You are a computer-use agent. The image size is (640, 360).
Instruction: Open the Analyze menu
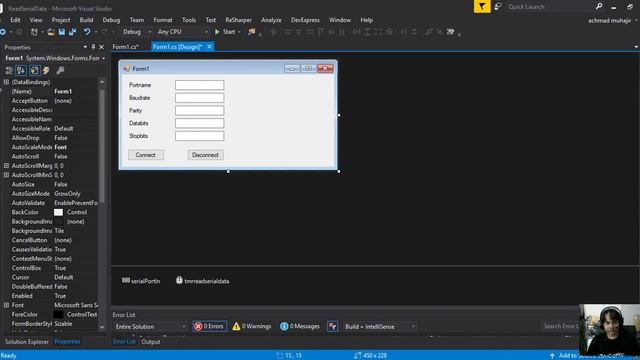271,20
